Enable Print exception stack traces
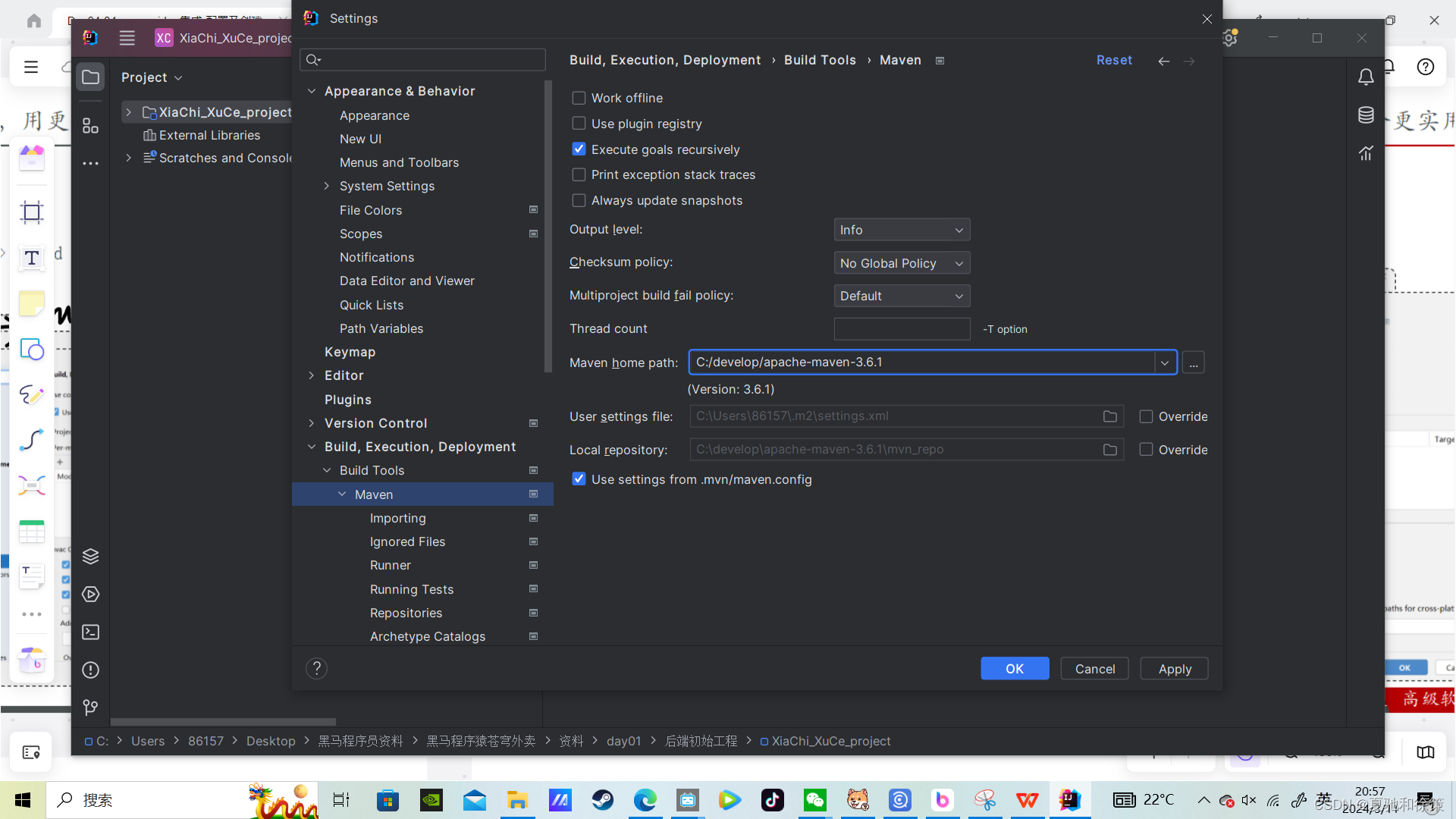 point(579,174)
